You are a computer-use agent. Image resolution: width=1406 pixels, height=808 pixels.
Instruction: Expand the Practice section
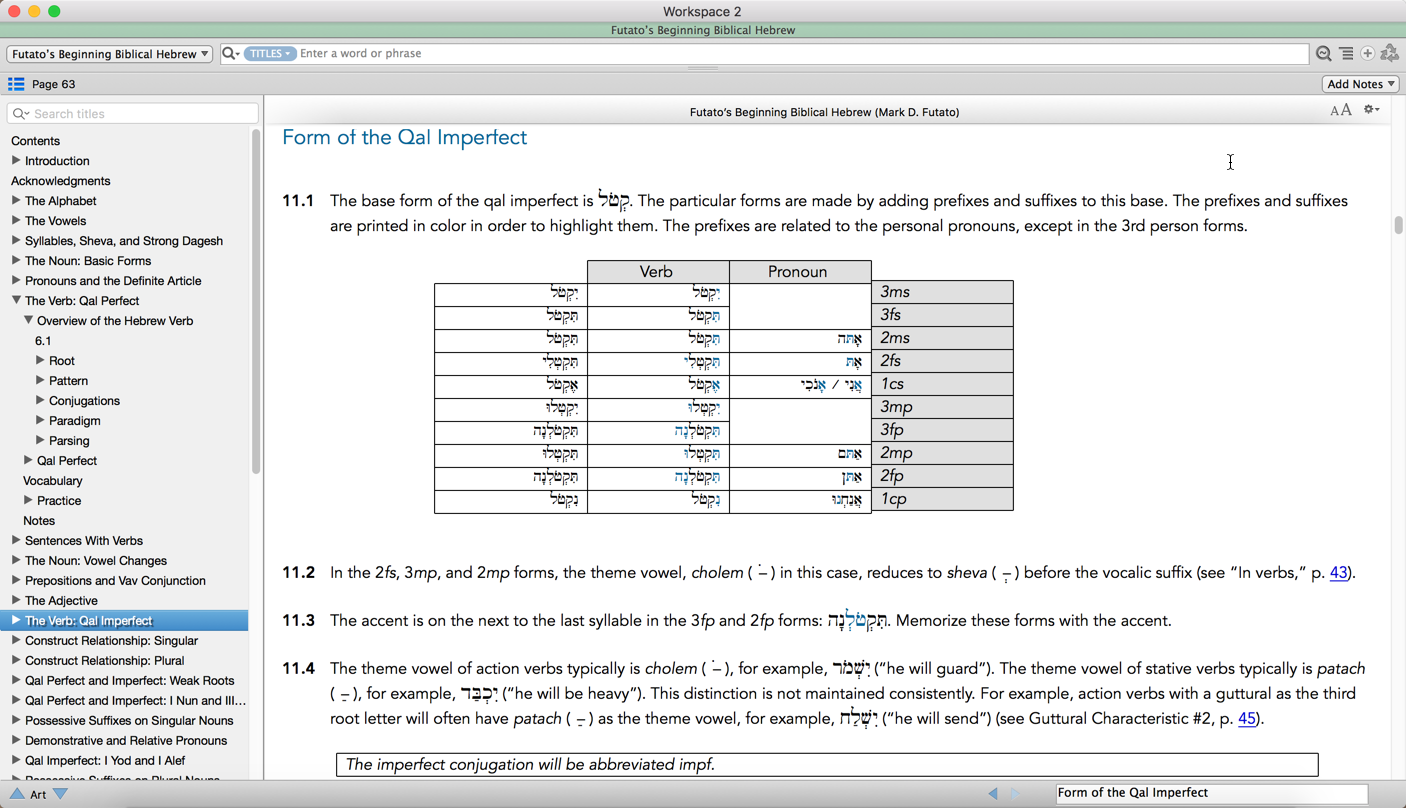point(28,500)
